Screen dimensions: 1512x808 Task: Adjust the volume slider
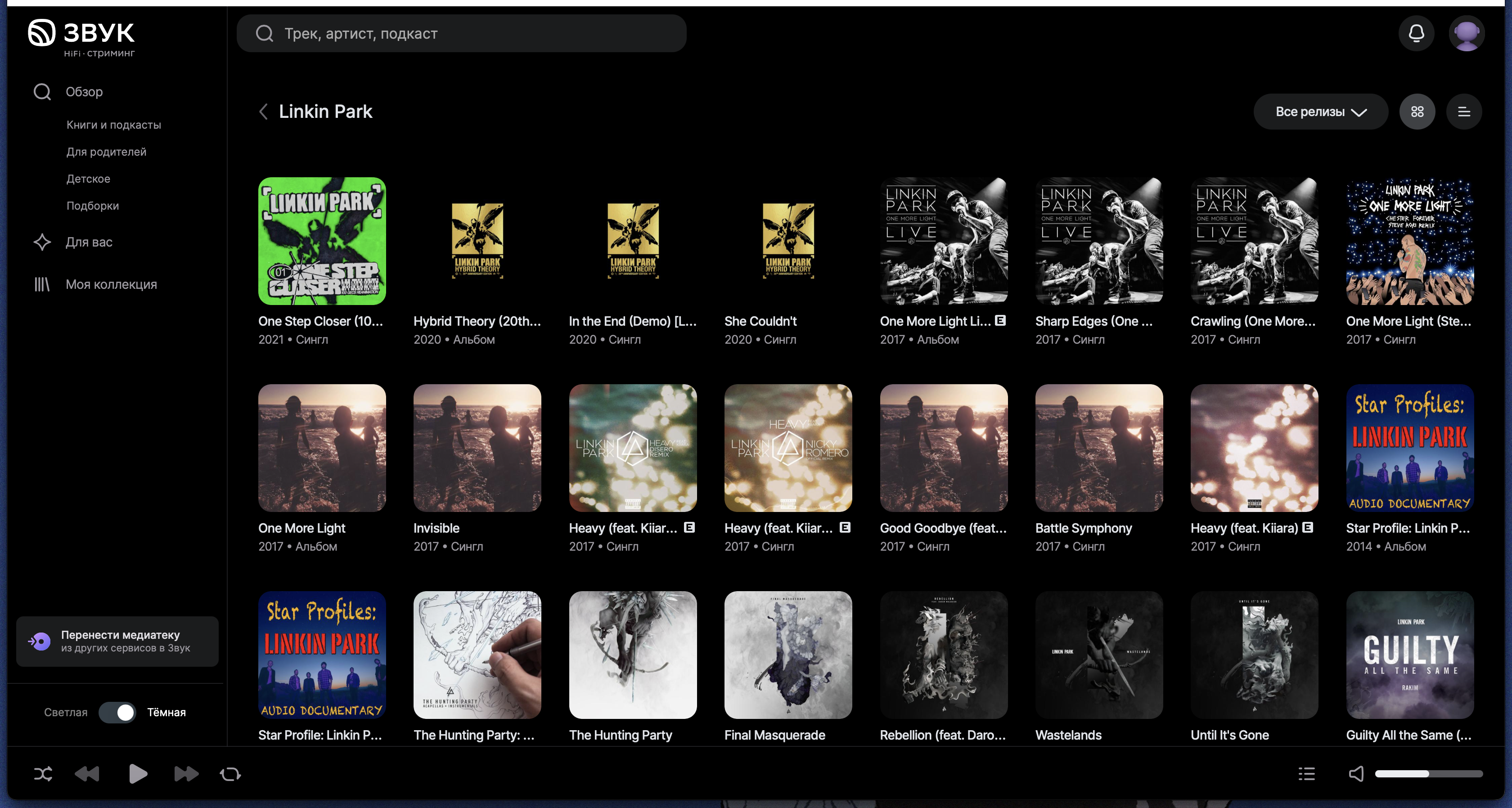click(x=1429, y=774)
